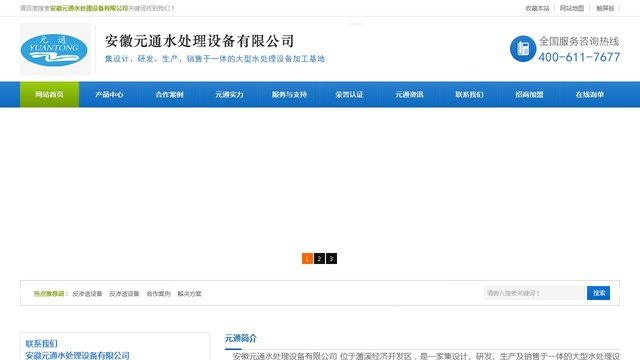Select 荣誉认证 navigation item
Screen dimensions: 640x360
coord(349,94)
